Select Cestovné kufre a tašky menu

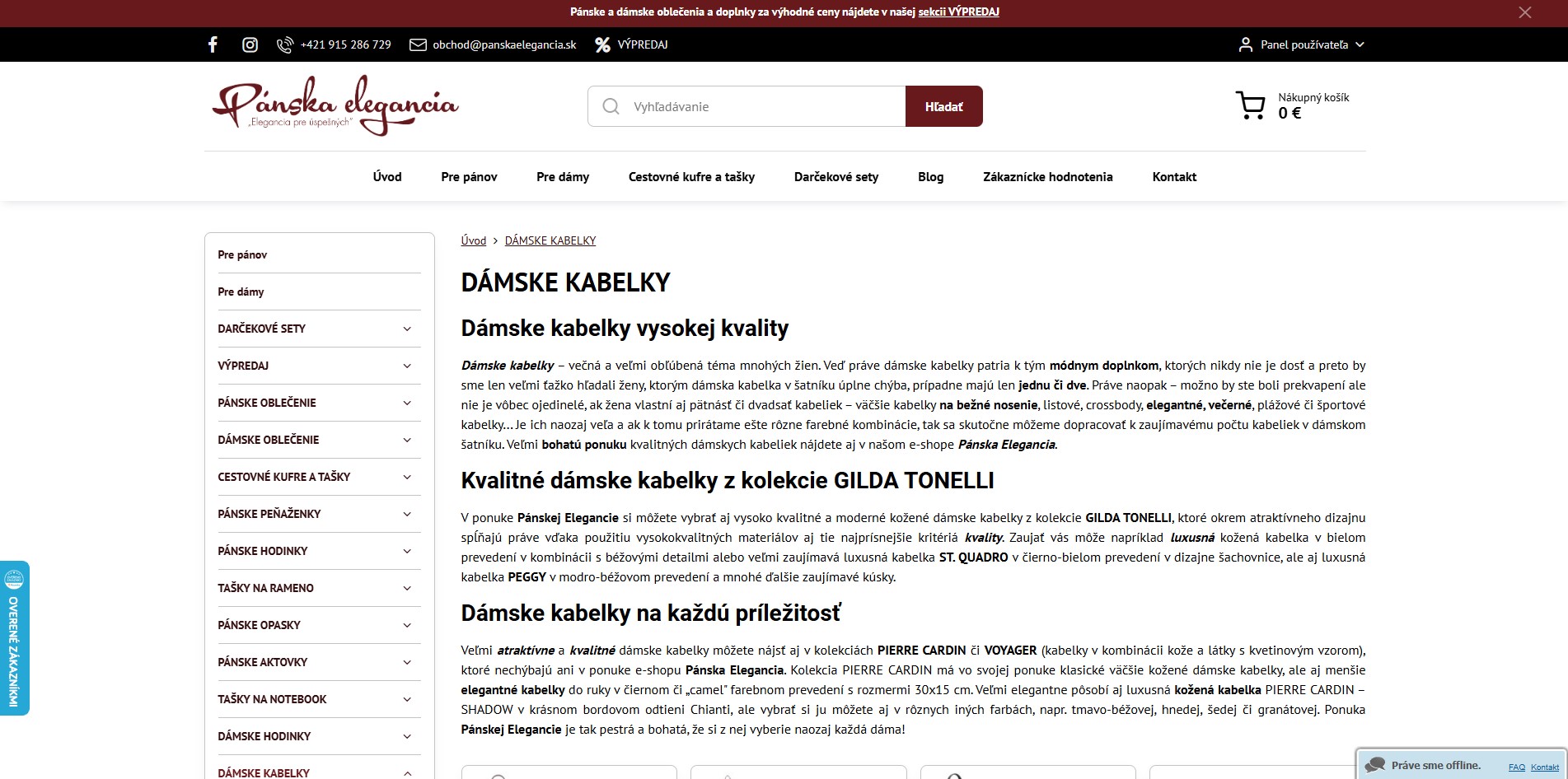point(691,176)
